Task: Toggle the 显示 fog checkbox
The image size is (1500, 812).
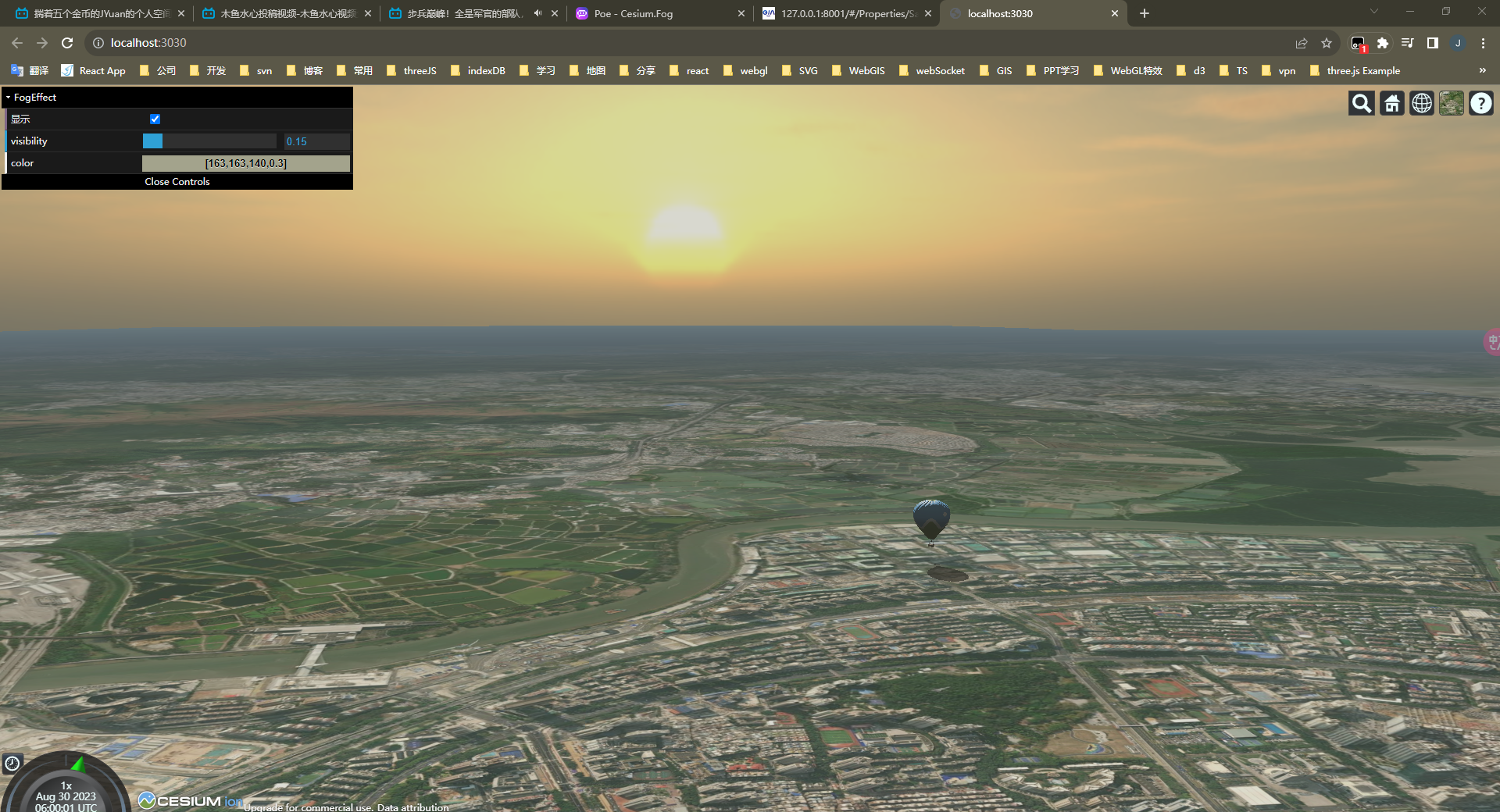Action: [x=155, y=119]
